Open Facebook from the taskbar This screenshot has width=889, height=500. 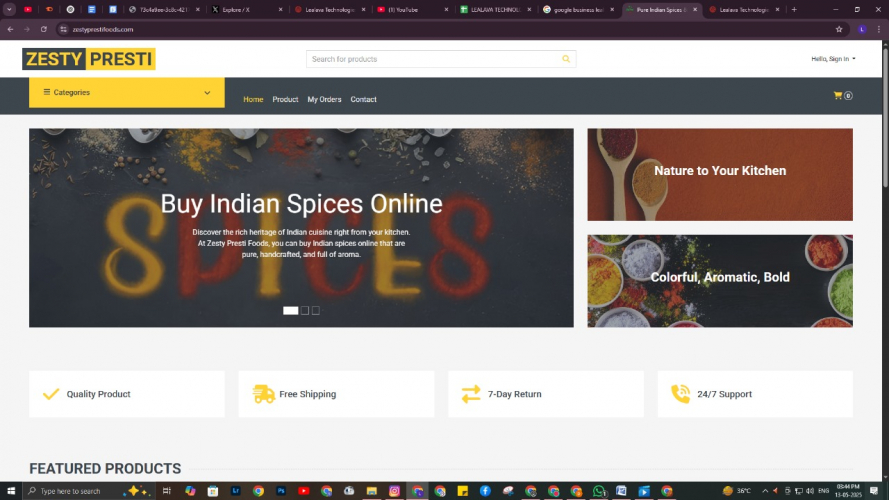pyautogui.click(x=485, y=491)
